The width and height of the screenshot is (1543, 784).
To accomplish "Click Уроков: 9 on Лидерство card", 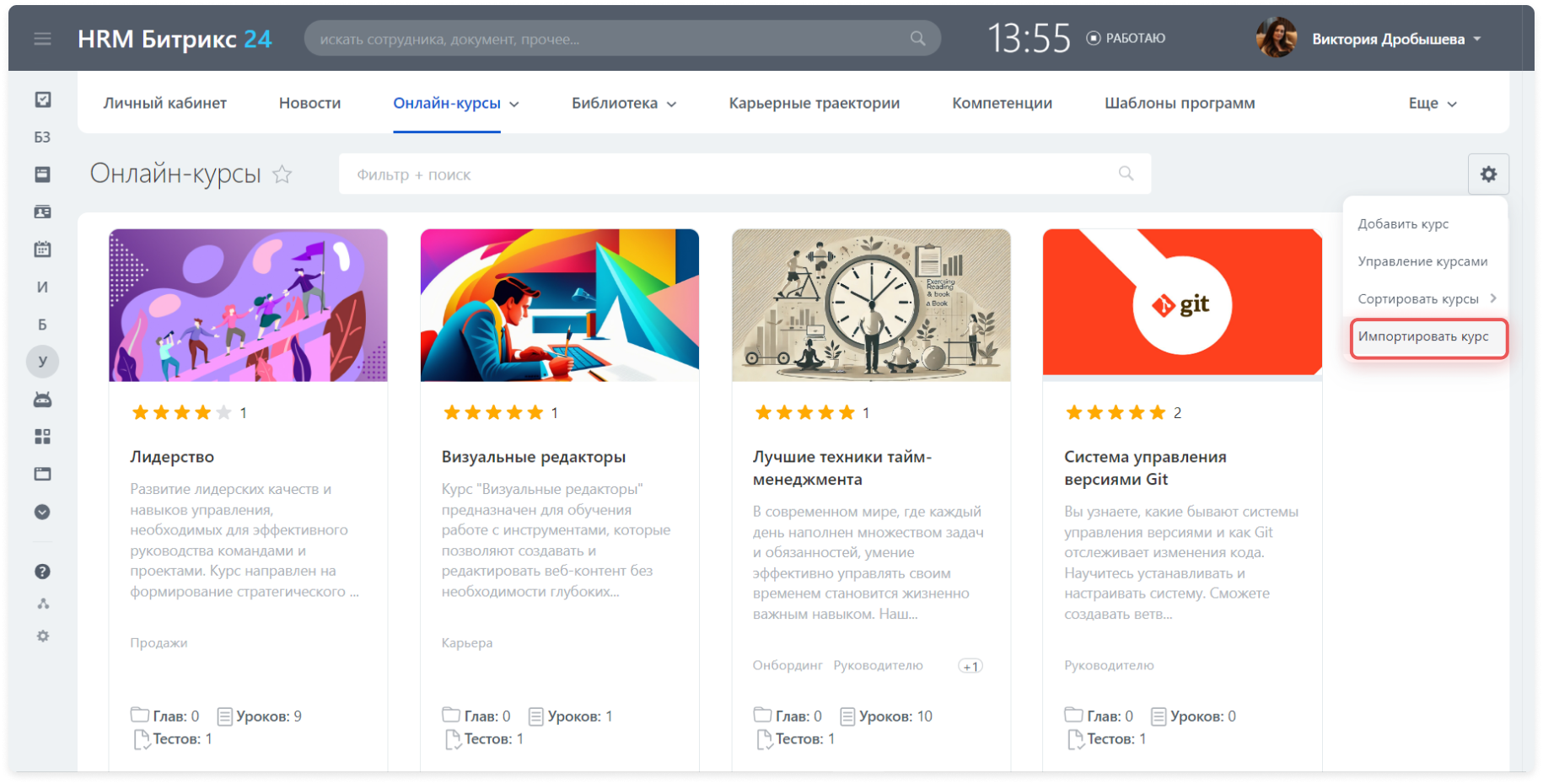I will [x=260, y=716].
